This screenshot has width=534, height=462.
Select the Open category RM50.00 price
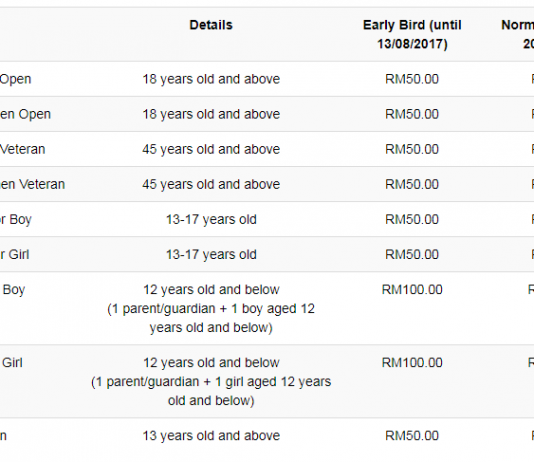(412, 79)
